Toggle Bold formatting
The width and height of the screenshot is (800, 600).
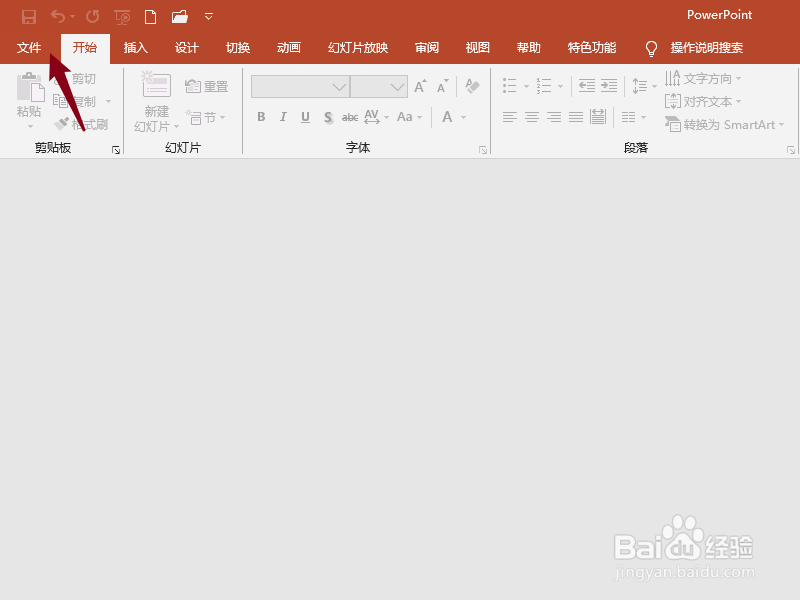coord(261,117)
